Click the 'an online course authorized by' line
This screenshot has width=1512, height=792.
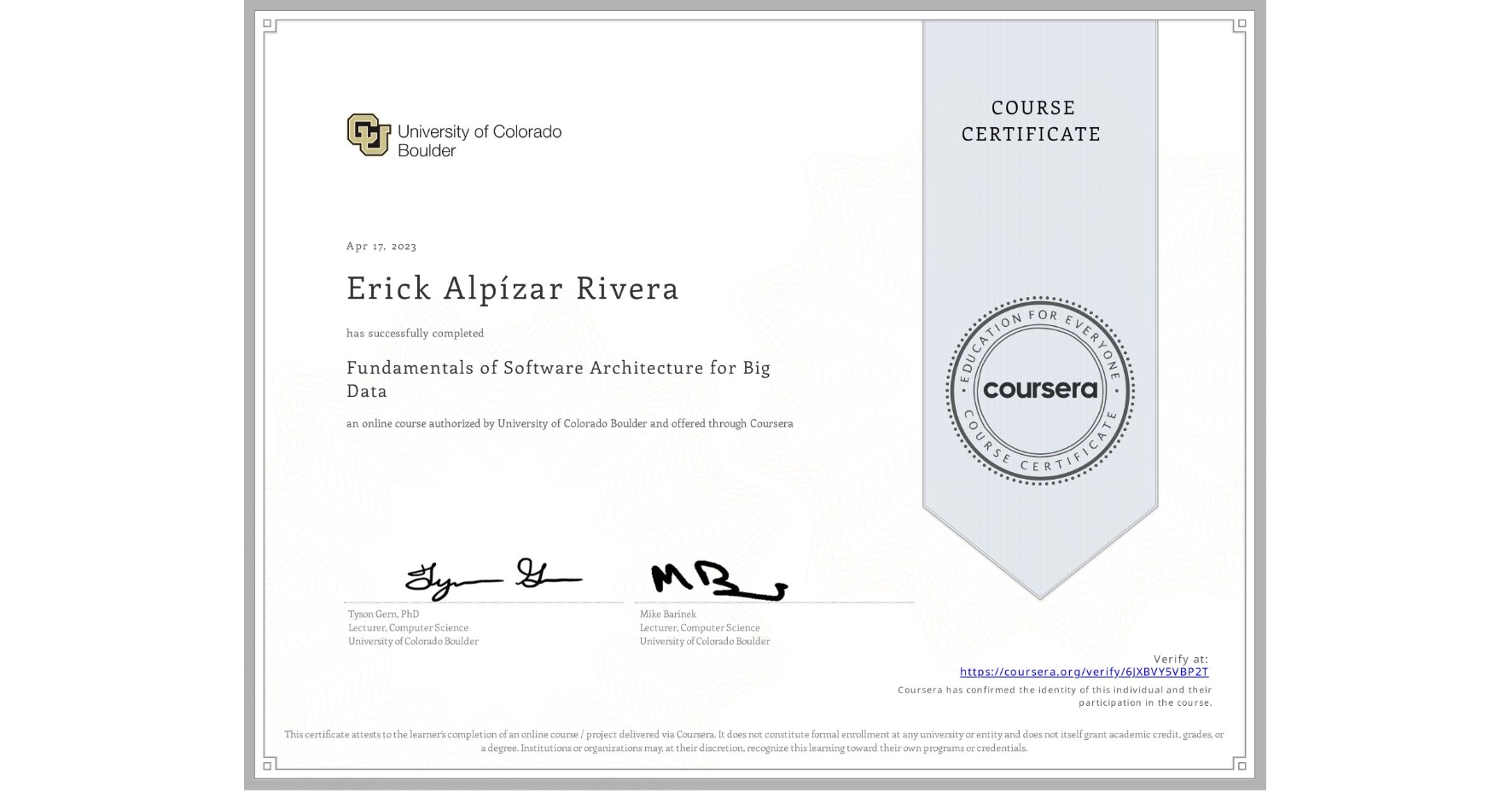[x=569, y=423]
